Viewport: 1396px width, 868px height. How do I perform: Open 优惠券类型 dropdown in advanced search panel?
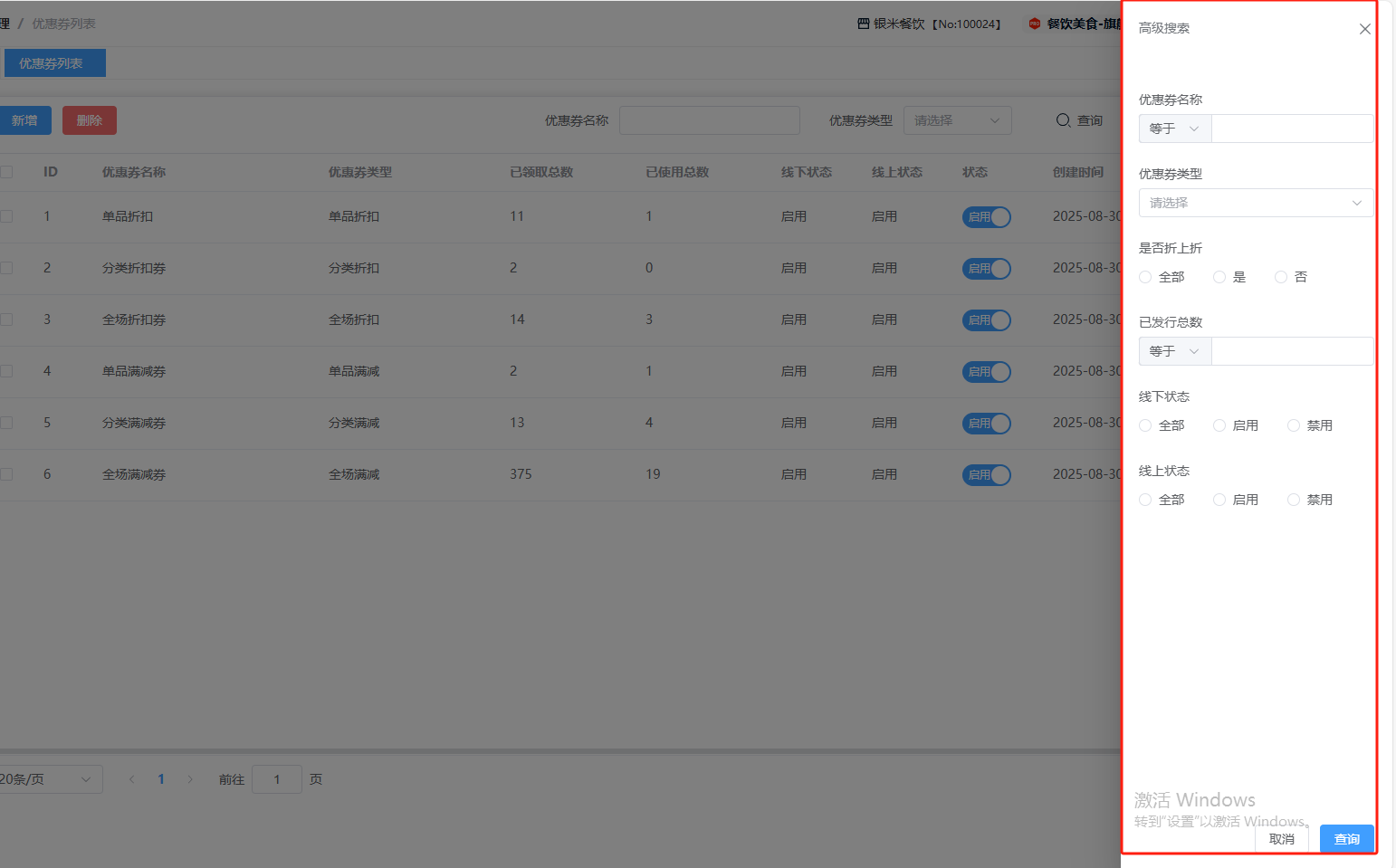1255,203
